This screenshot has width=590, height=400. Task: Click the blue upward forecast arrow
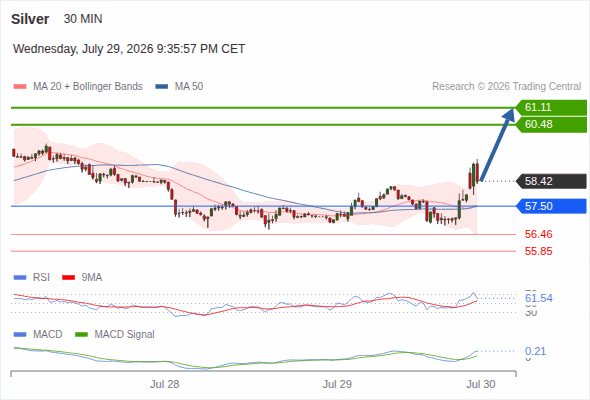click(x=498, y=145)
